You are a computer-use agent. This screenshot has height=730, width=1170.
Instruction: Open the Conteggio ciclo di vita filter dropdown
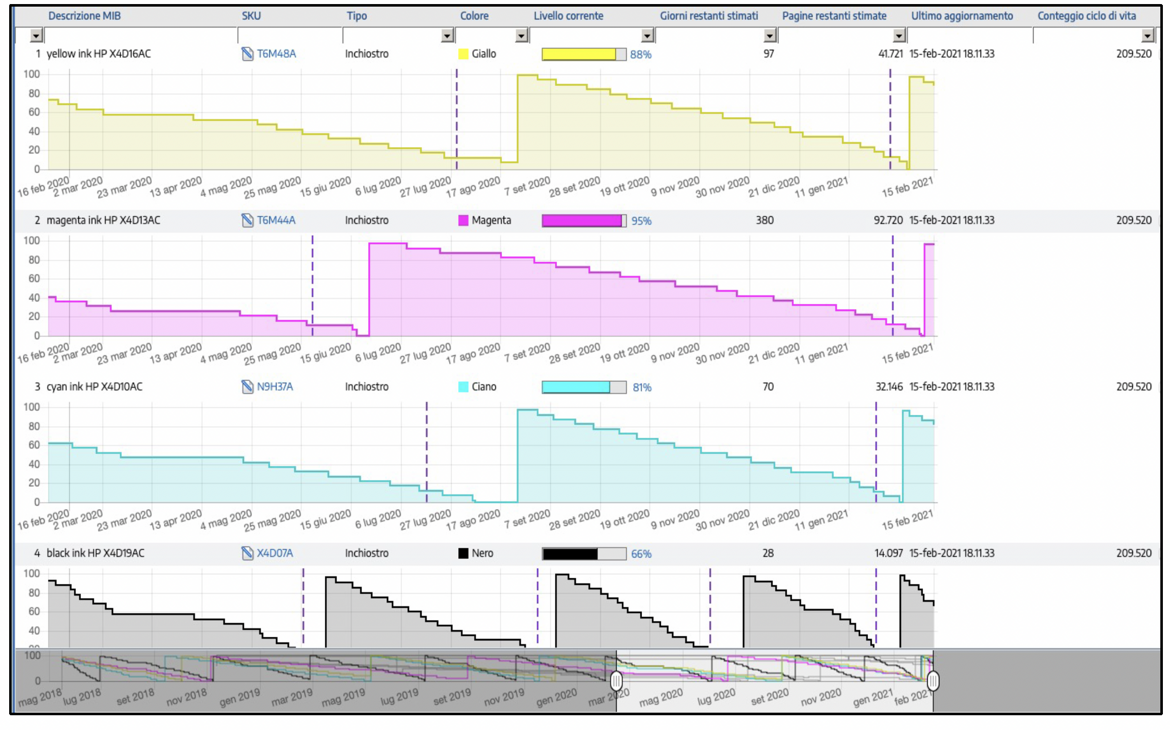[x=1147, y=36]
